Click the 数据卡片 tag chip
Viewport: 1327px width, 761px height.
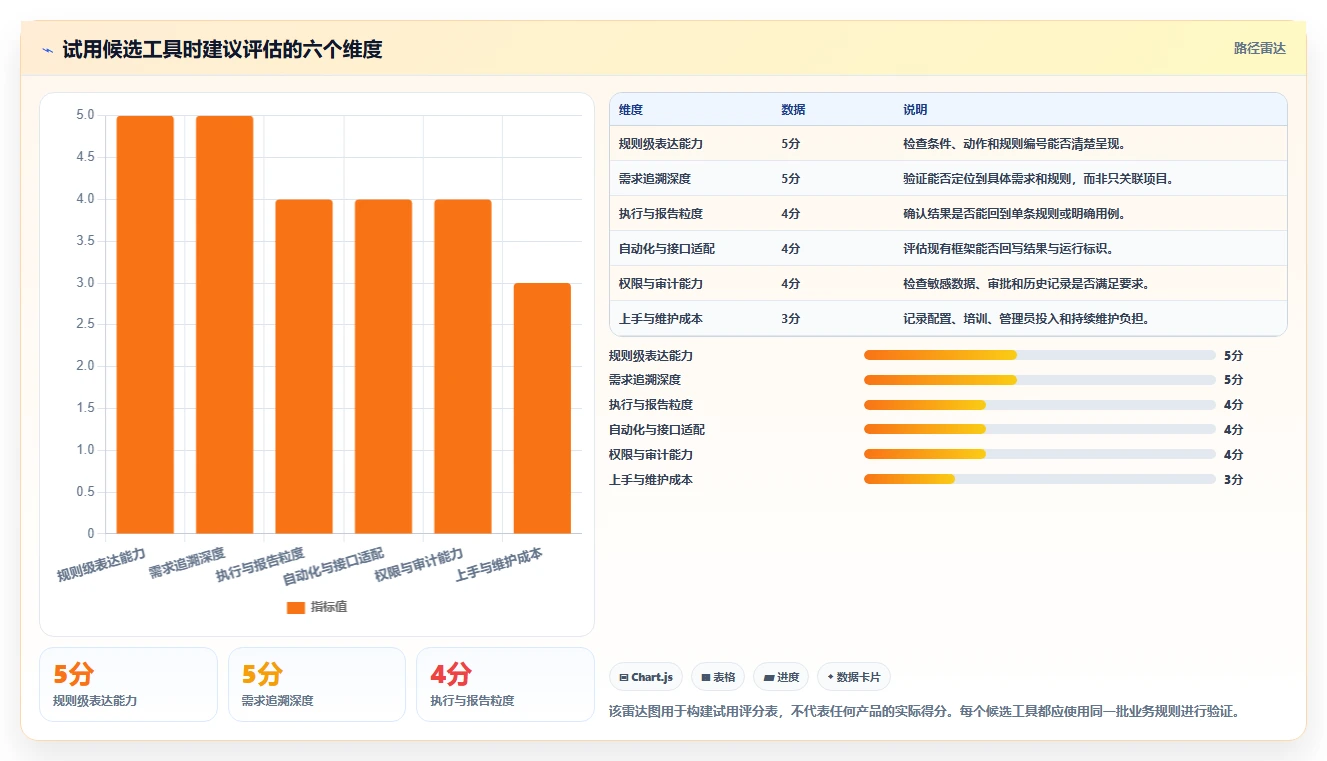pyautogui.click(x=853, y=677)
